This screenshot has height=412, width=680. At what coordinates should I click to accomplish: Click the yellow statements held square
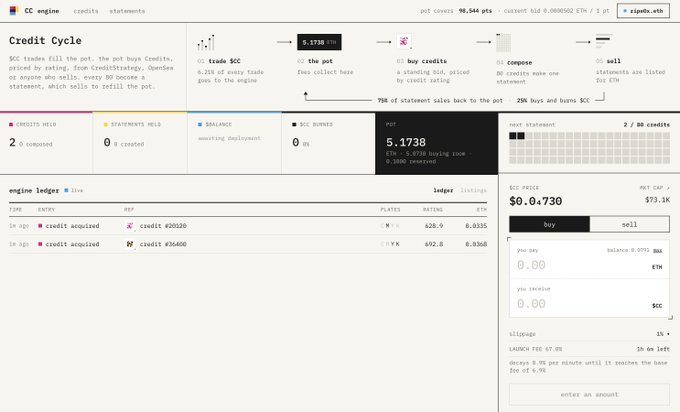(105, 124)
